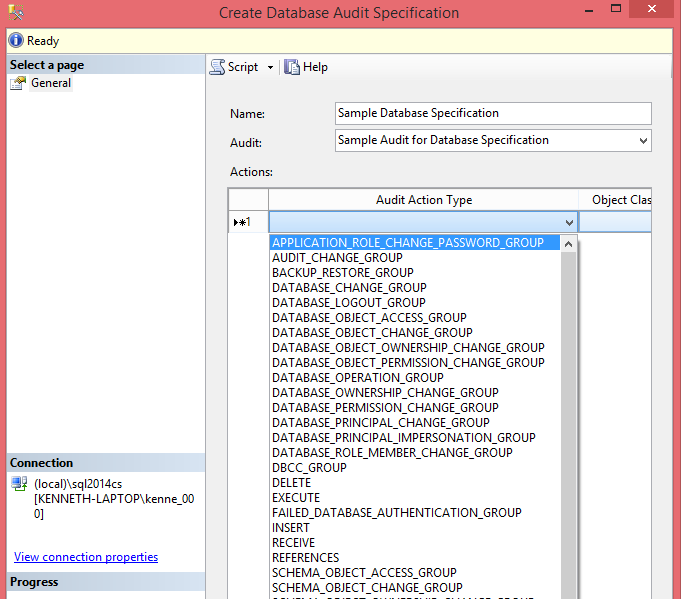Select the EXECUTE audit action

coord(296,498)
